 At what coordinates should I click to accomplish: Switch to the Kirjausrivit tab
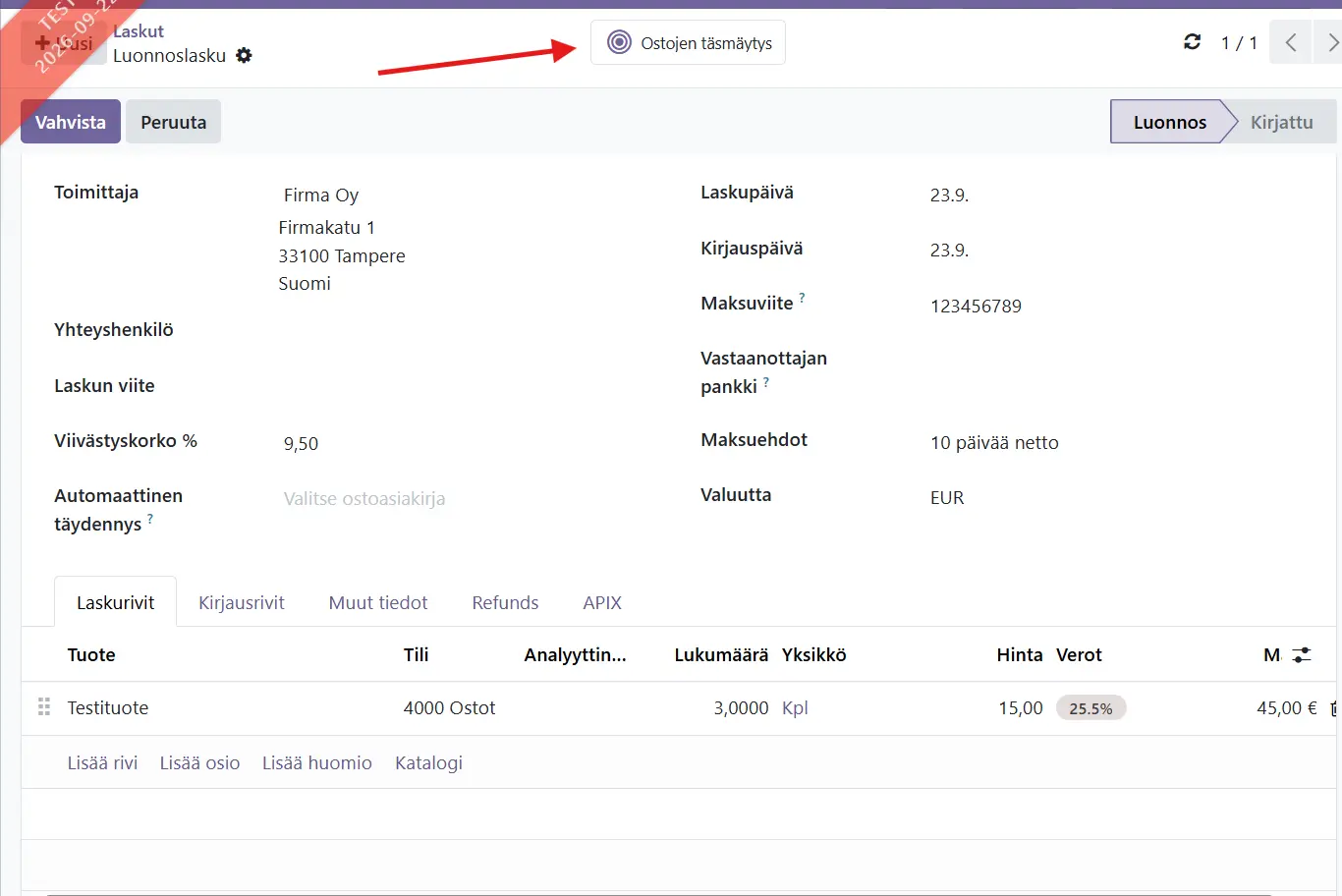point(242,602)
